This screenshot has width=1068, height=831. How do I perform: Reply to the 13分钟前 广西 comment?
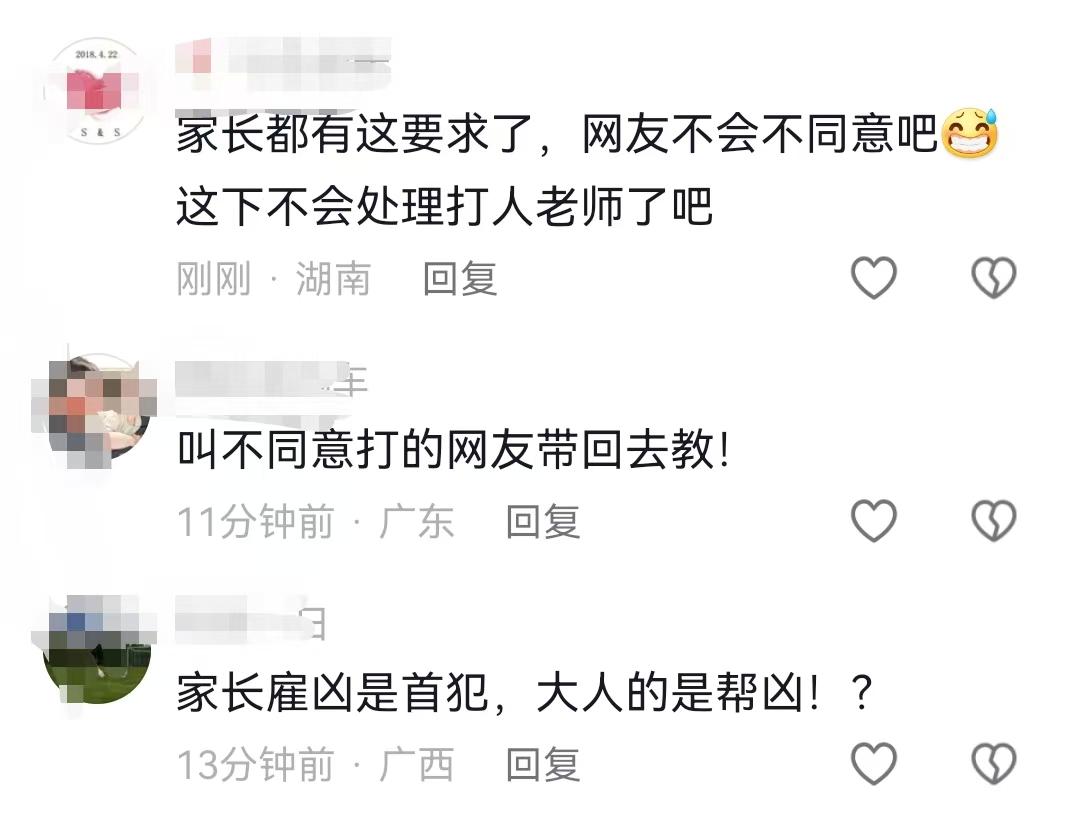point(543,764)
